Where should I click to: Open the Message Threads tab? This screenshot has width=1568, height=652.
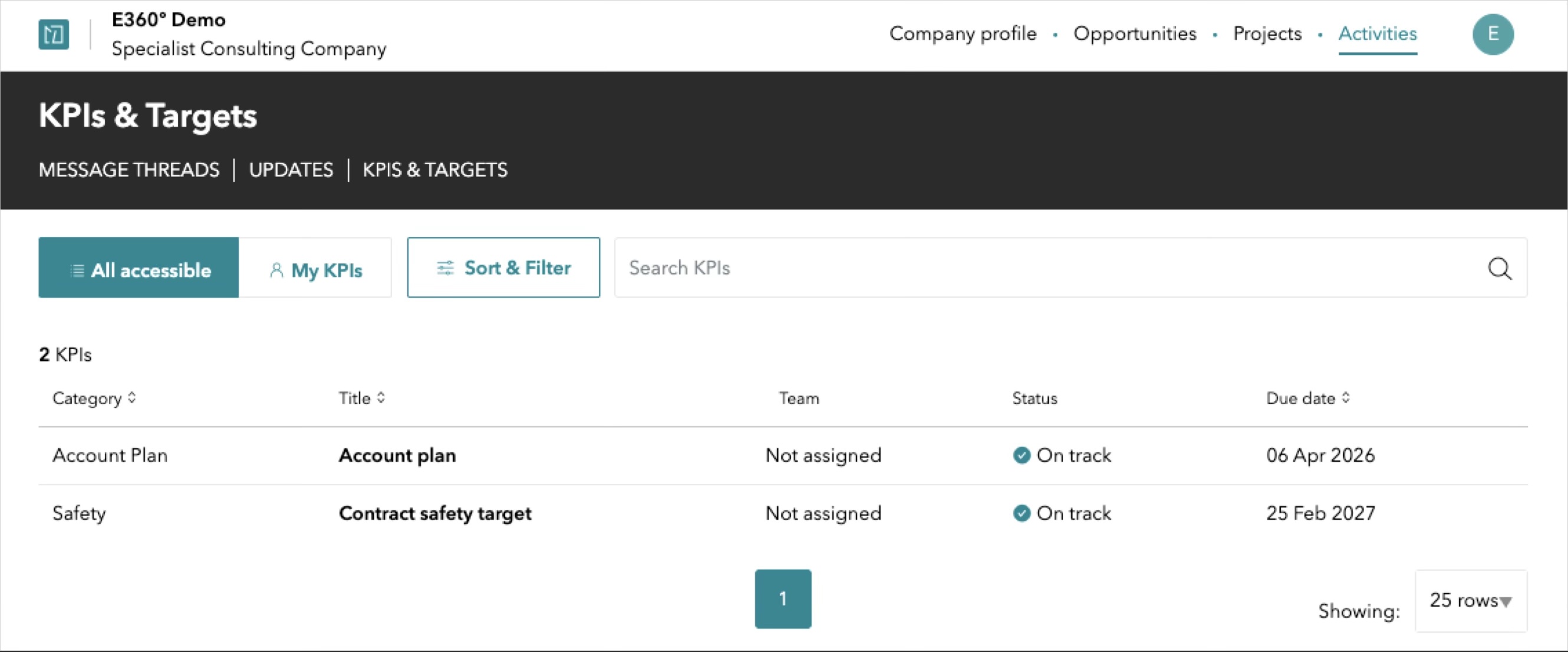pos(129,169)
